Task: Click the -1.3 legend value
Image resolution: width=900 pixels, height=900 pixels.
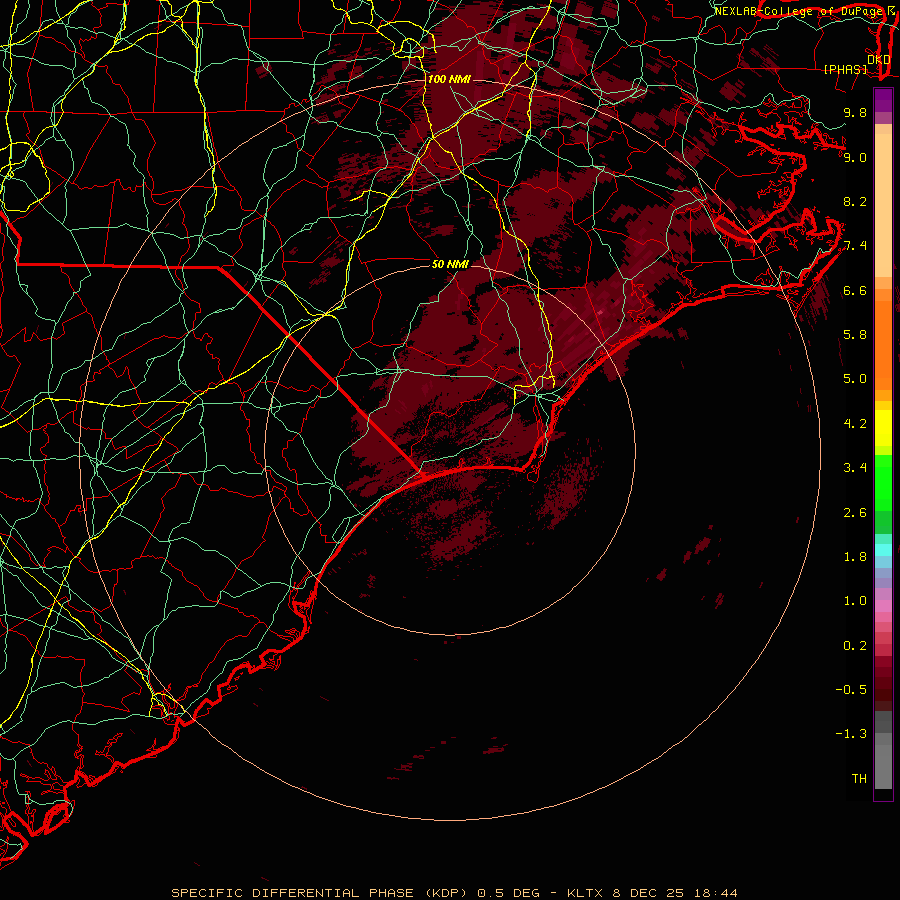Action: [x=851, y=734]
